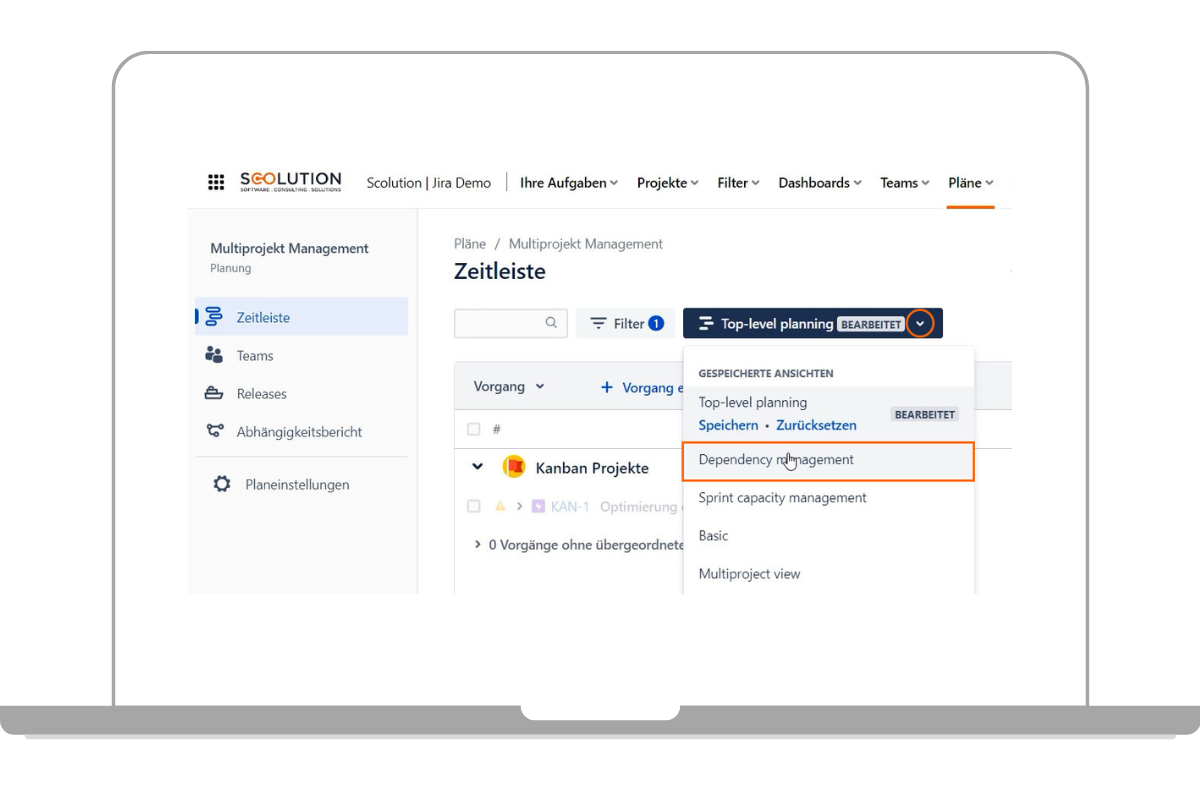The width and height of the screenshot is (1200, 790).
Task: Open the app switcher grid icon
Action: tap(216, 182)
